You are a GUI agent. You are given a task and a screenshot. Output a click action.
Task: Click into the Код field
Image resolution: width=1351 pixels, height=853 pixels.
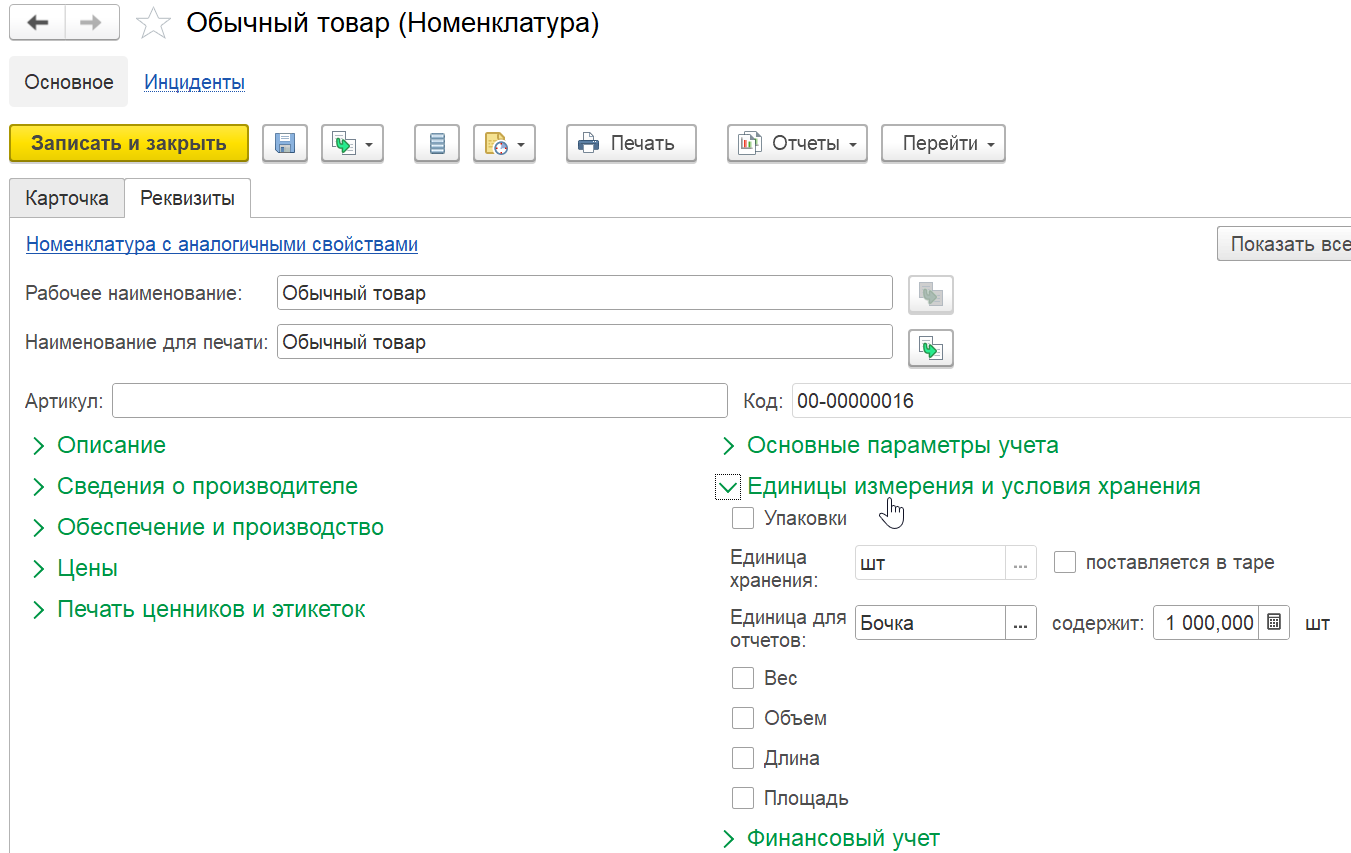point(1071,401)
